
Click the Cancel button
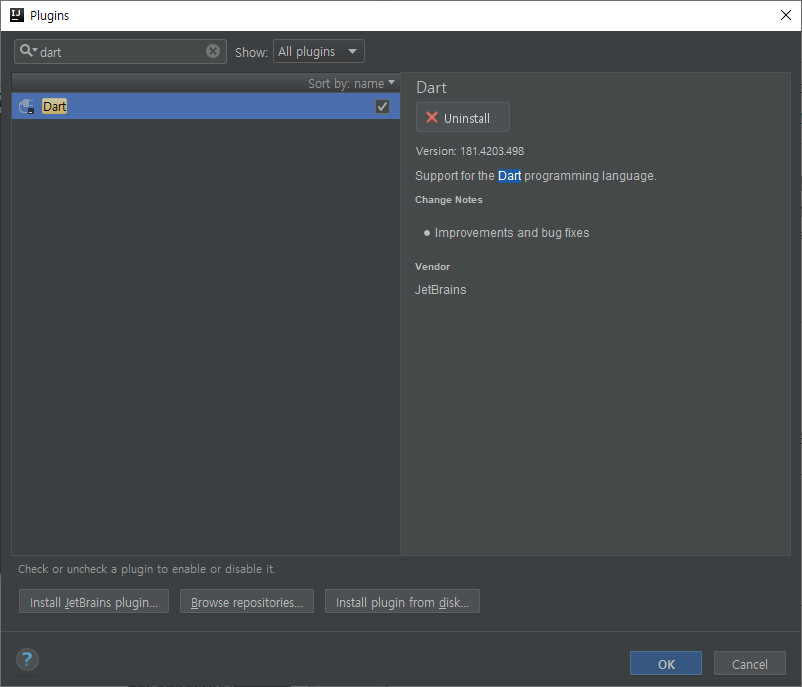pyautogui.click(x=749, y=663)
